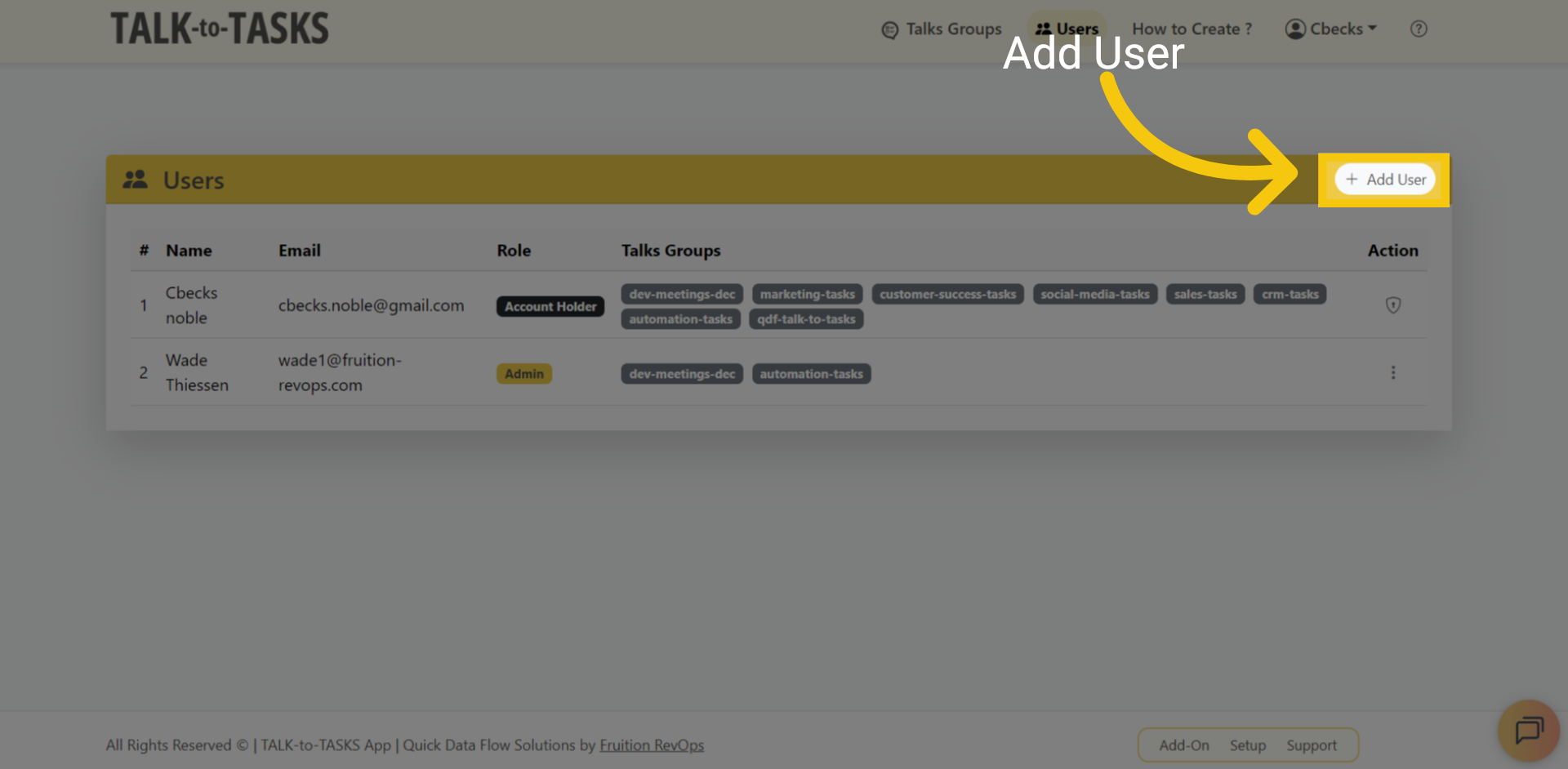Click the marketing-tasks group tag

(x=807, y=295)
